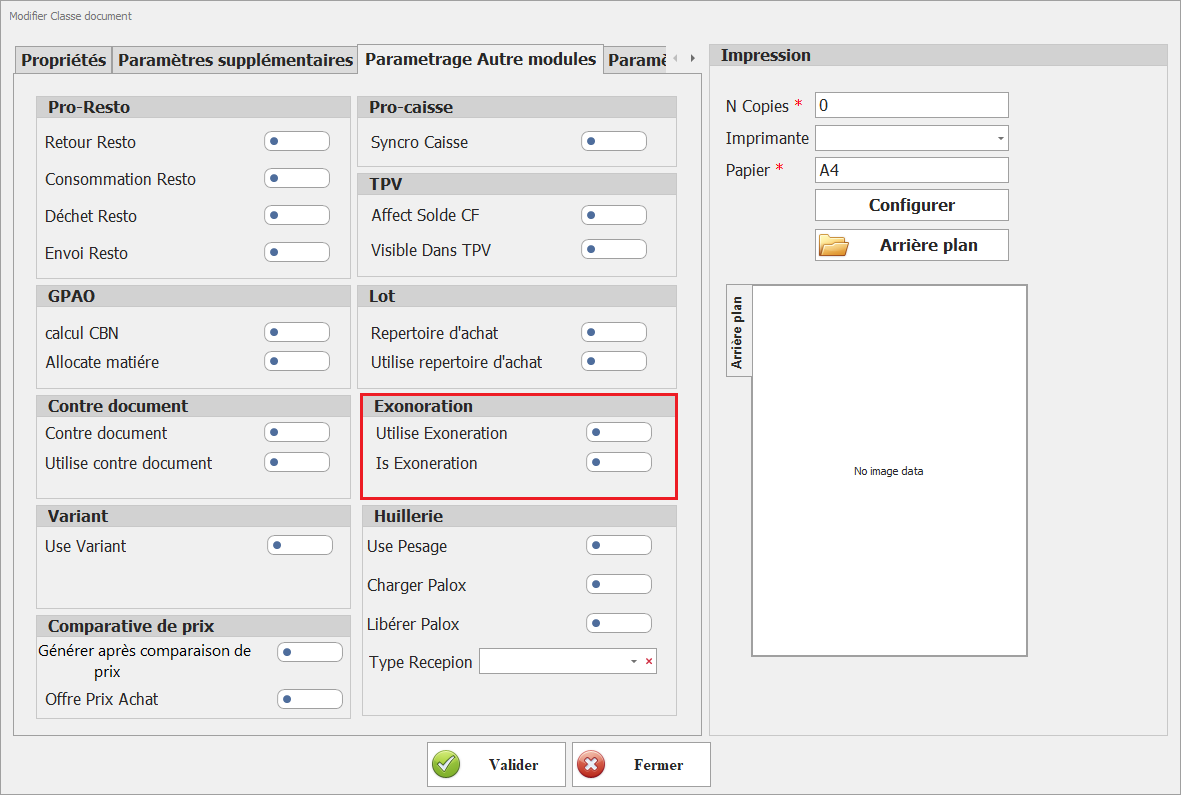
Task: Expand the Type Recepion combo box
Action: click(x=633, y=662)
